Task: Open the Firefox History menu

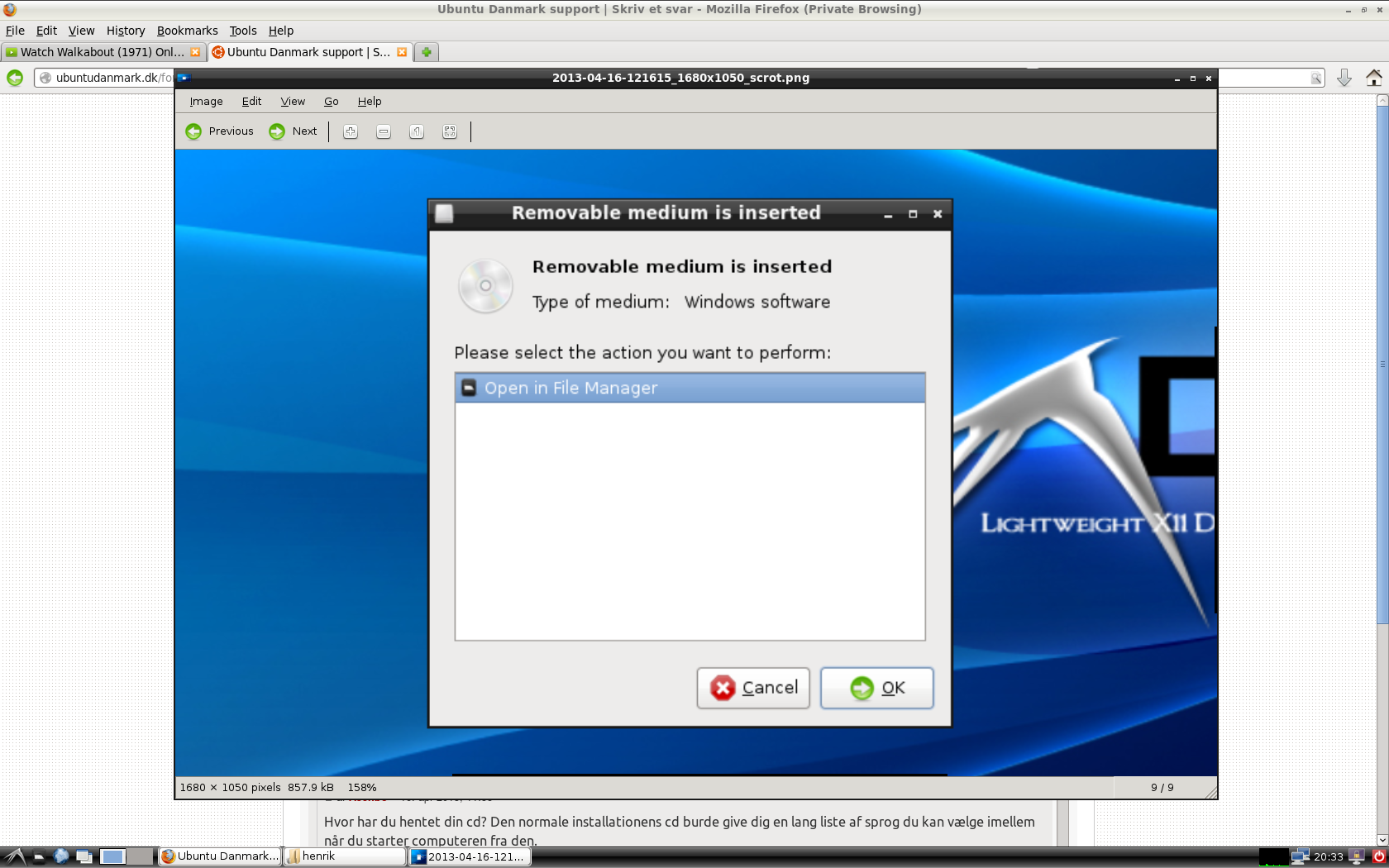Action: (126, 31)
